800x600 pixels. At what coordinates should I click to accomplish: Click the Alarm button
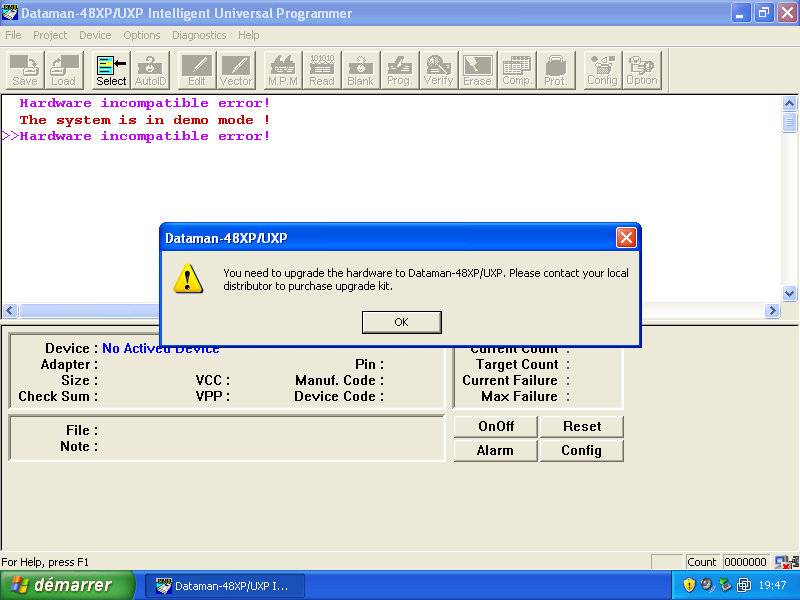[495, 451]
